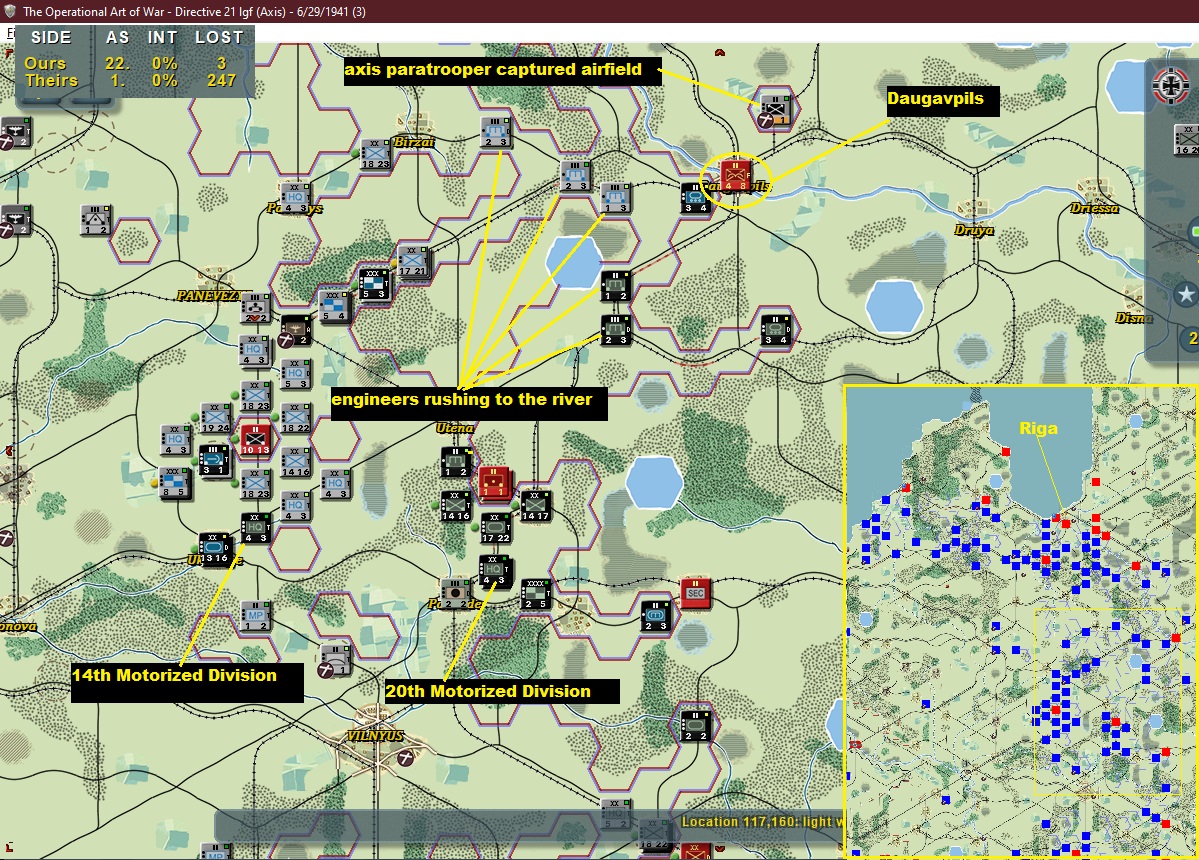The image size is (1199, 860).
Task: Select the infantry division 19-24
Action: (x=216, y=418)
